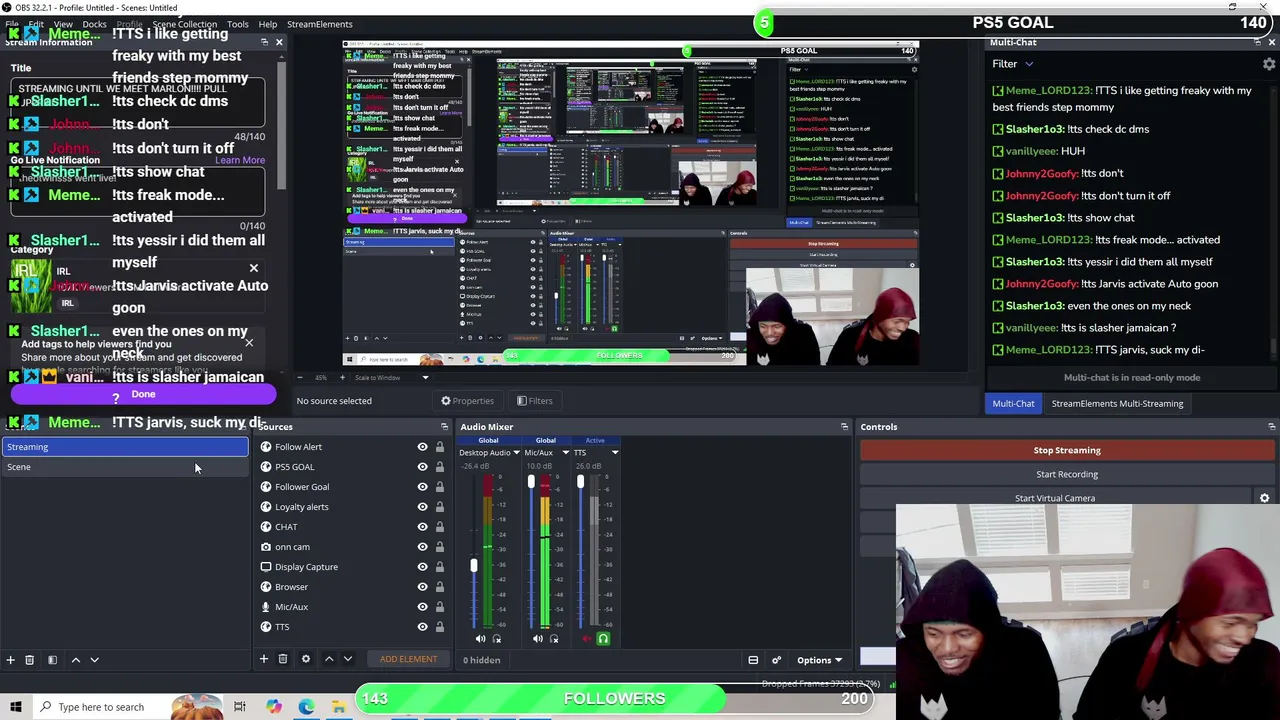
Task: Open Windows Start menu
Action: (15, 707)
